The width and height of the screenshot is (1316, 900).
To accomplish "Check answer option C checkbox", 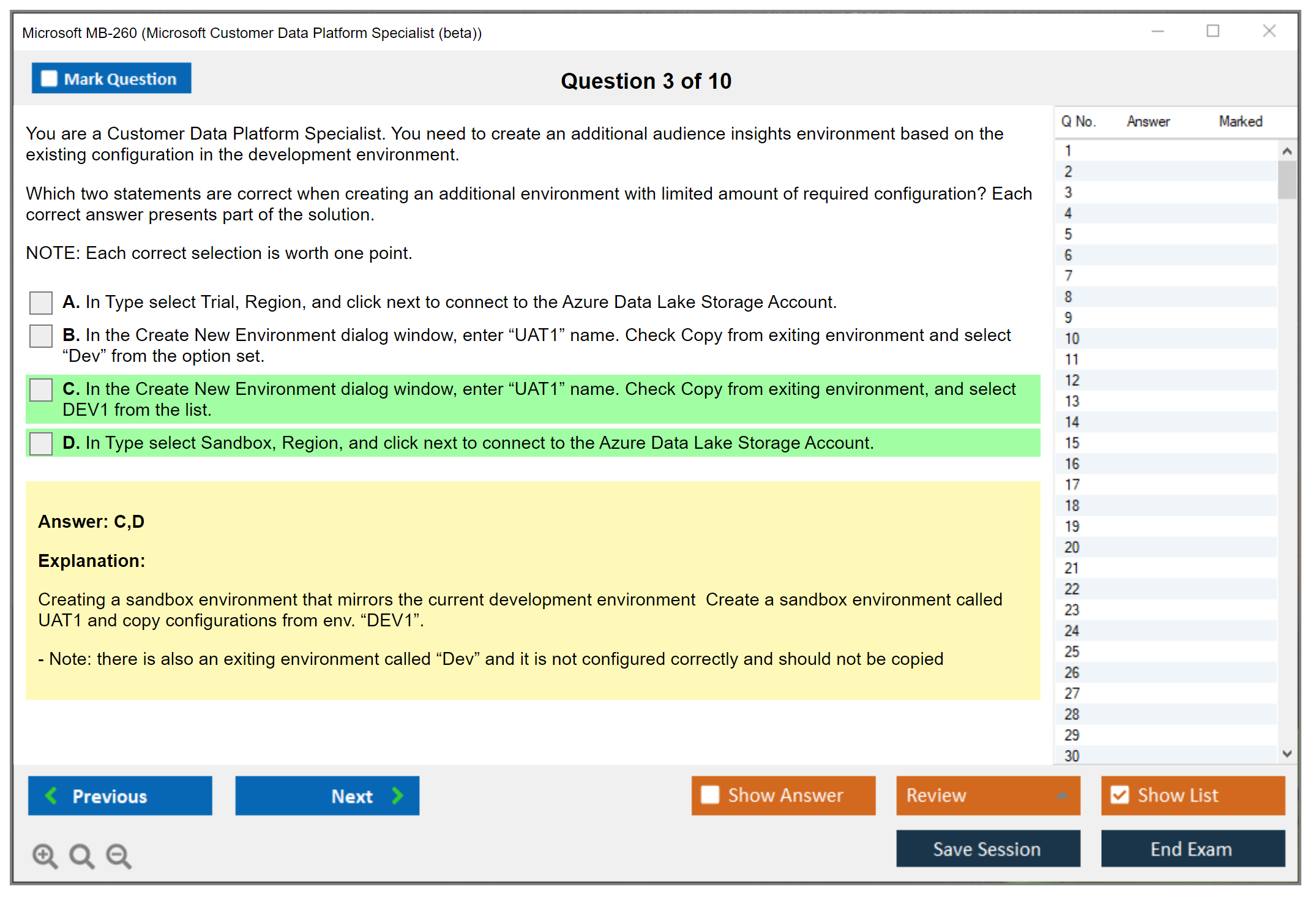I will coord(41,389).
